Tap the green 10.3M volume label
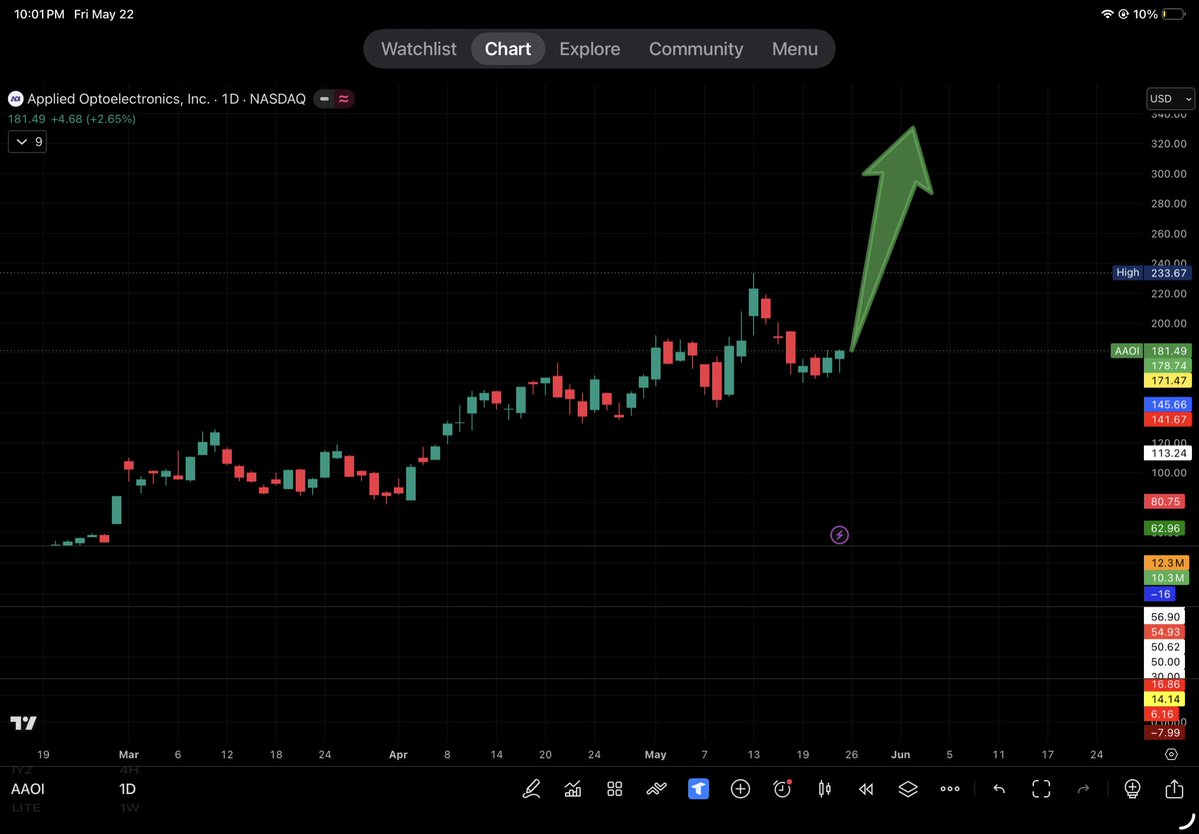The width and height of the screenshot is (1199, 834). pyautogui.click(x=1167, y=578)
